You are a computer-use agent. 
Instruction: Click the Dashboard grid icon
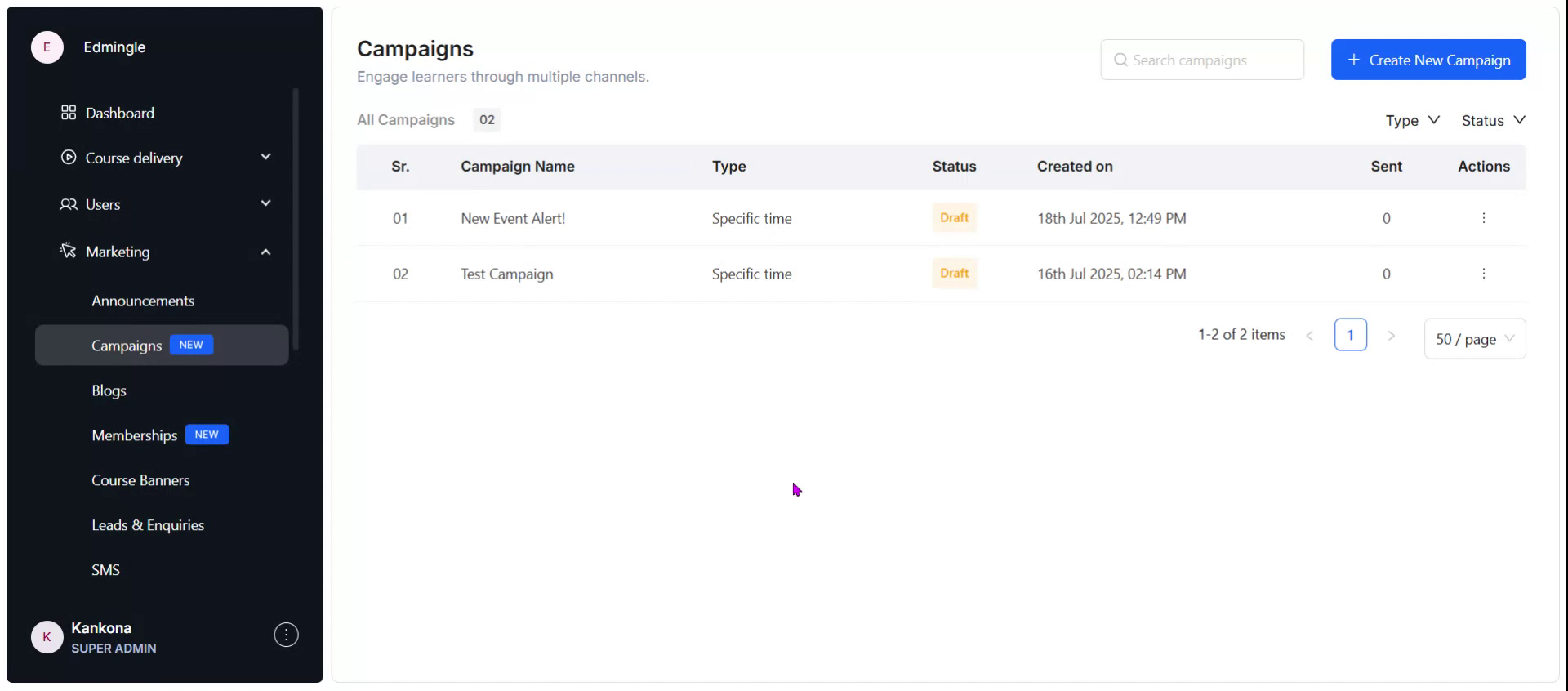tap(69, 113)
